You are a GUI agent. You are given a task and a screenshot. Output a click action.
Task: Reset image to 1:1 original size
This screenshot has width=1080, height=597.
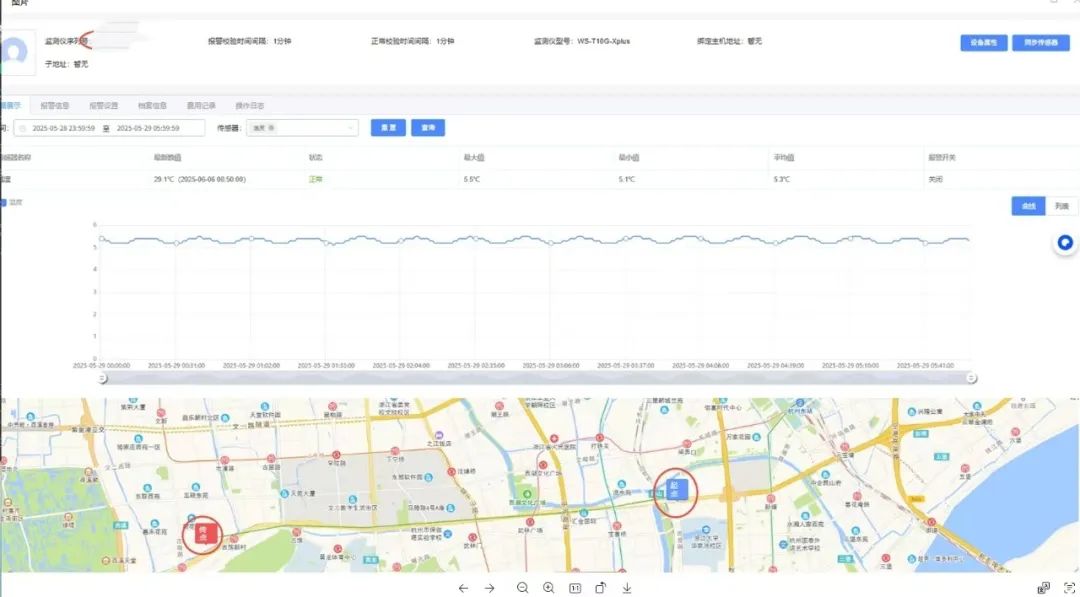(x=575, y=588)
